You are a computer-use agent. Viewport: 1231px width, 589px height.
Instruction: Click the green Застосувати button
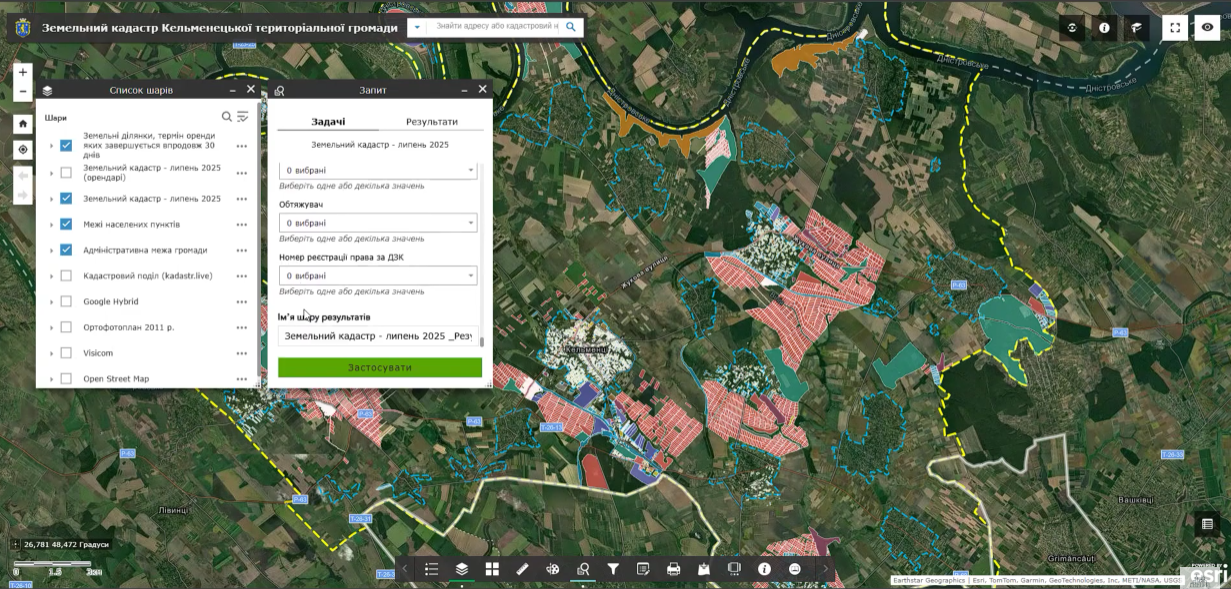click(x=379, y=368)
